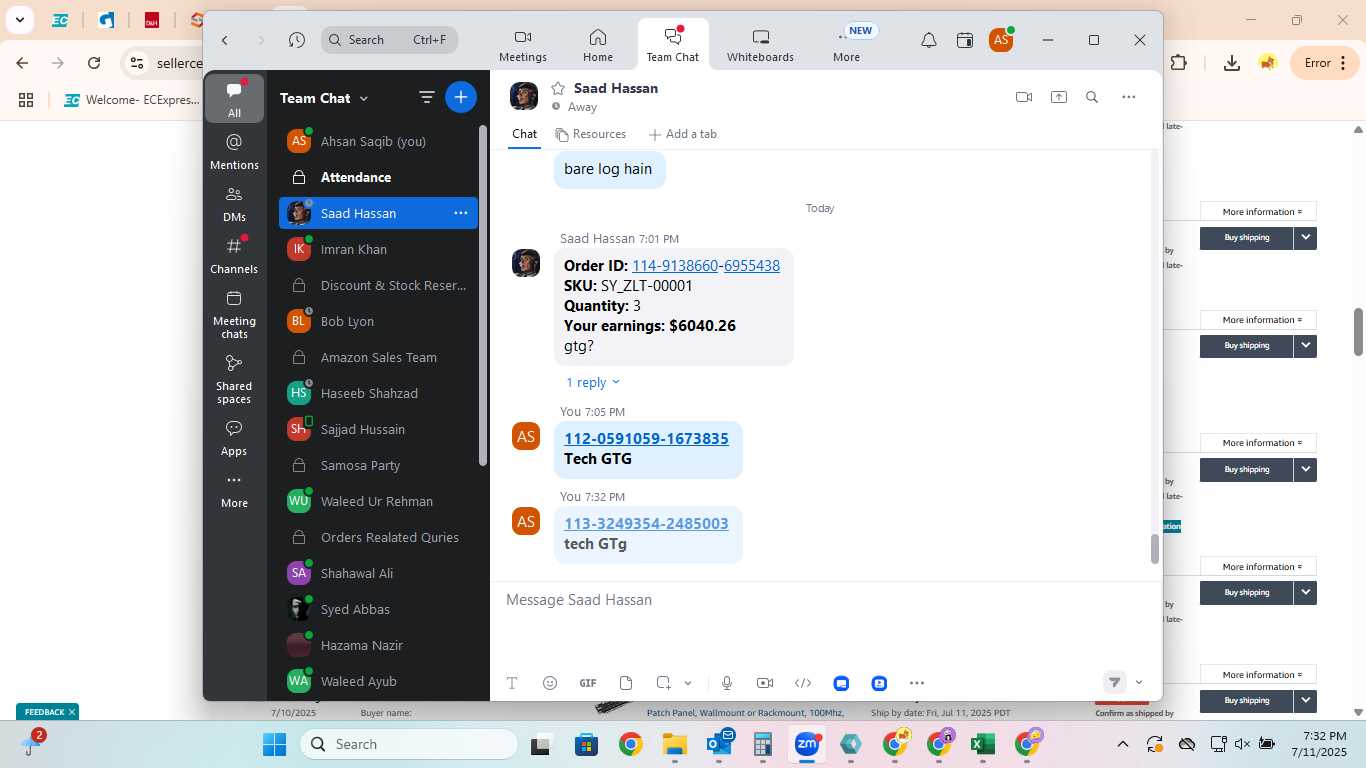
Task: Reload the page in the Chrome window
Action: (94, 63)
